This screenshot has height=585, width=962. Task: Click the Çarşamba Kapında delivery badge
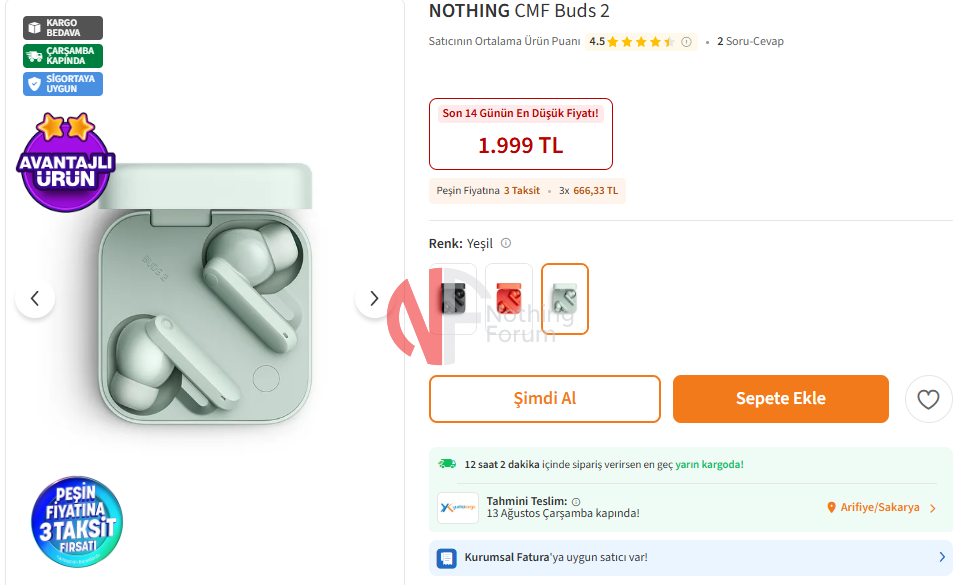coord(62,56)
